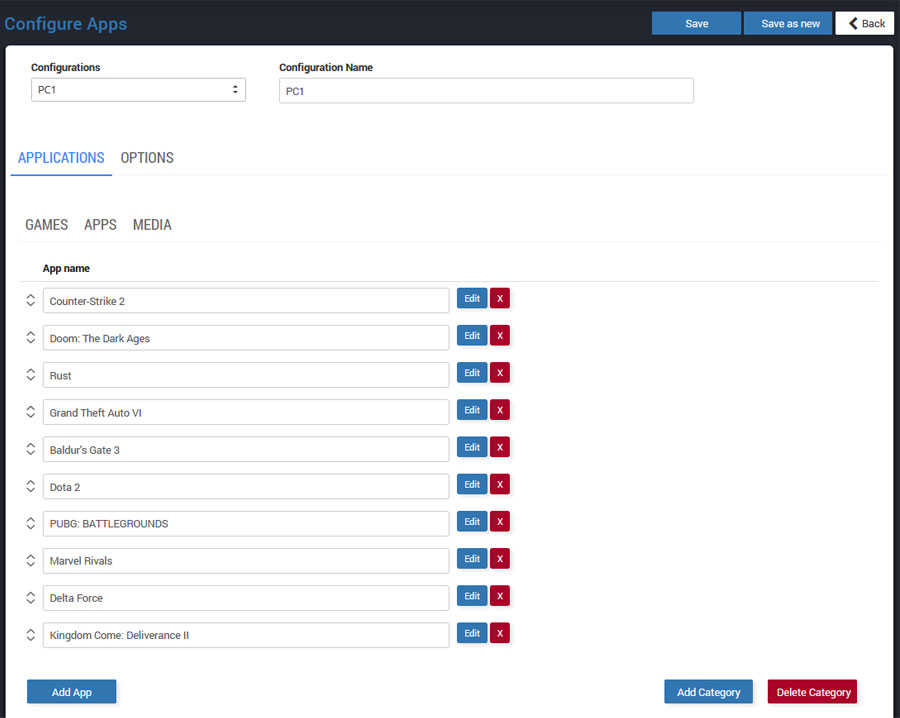Use the sort arrows next to Rust
The height and width of the screenshot is (718, 900).
coord(30,375)
